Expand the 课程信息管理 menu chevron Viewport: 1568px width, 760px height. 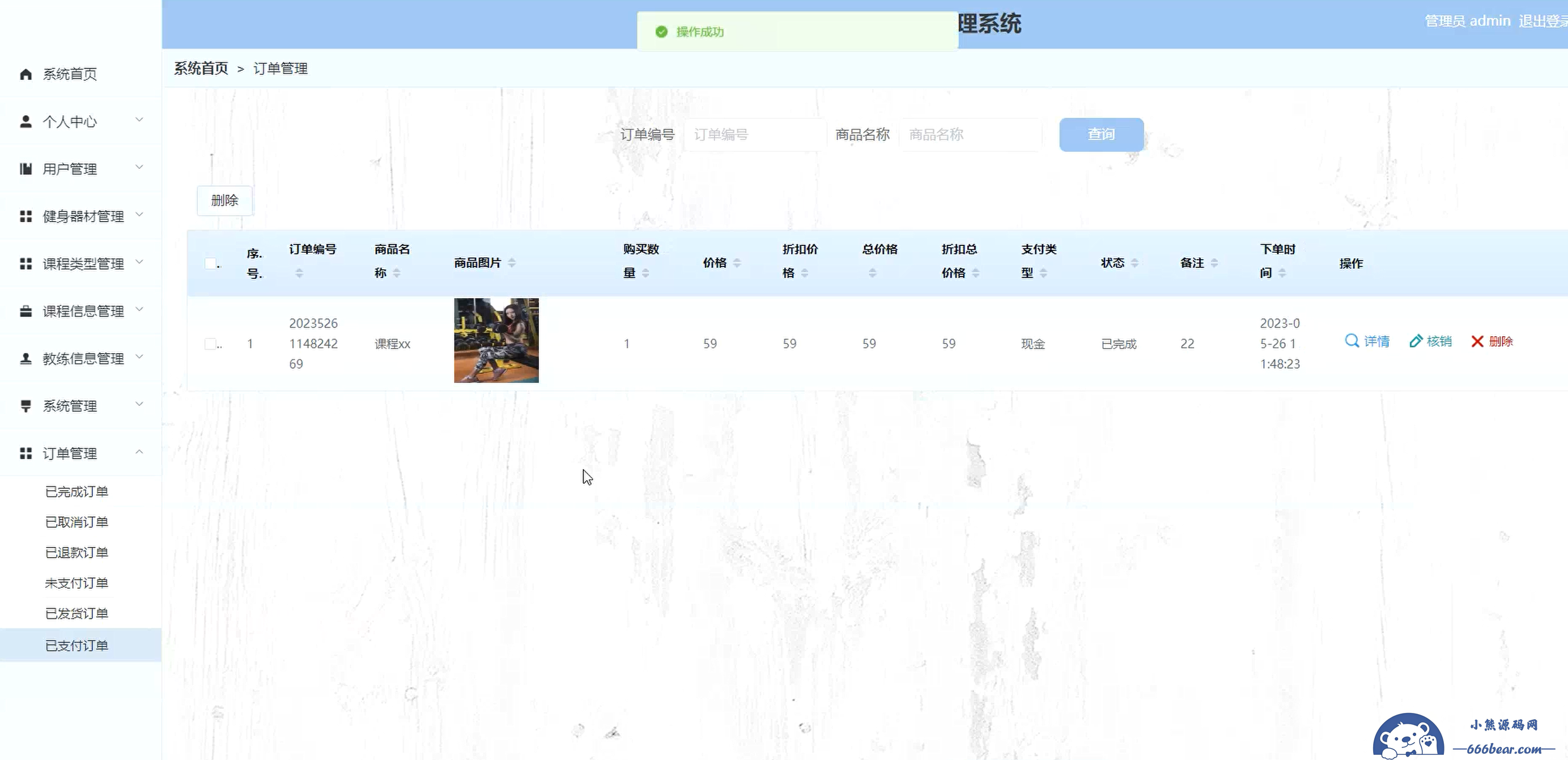139,309
